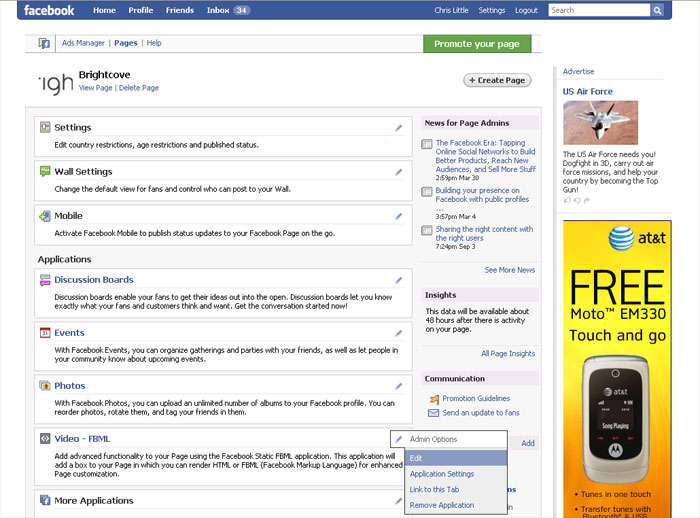Open Friends in the top navigation
The image size is (700, 518).
point(180,10)
